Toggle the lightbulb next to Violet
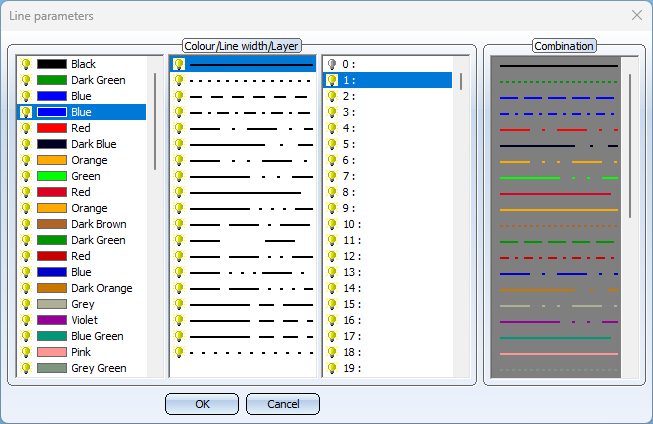Screen dimensions: 653x424 (26, 320)
